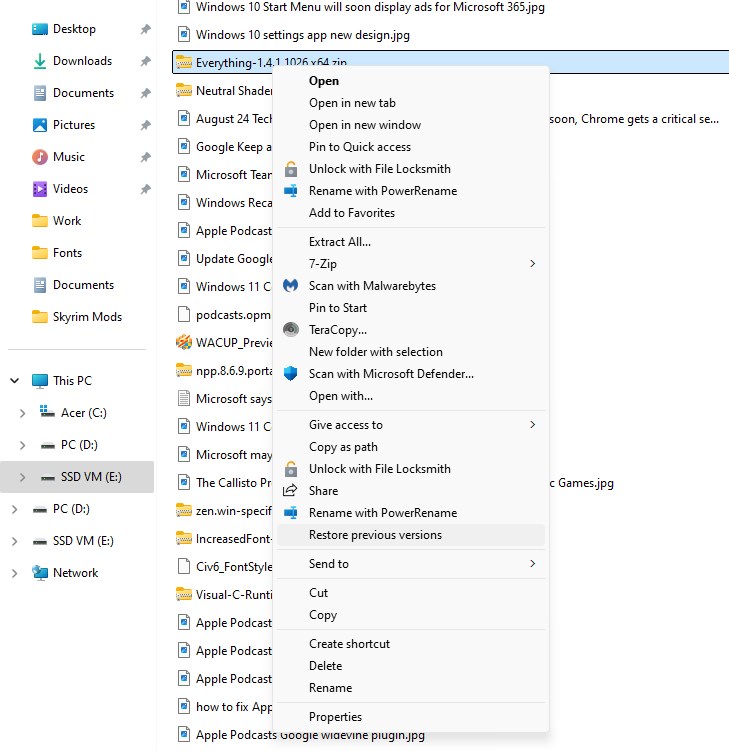Open the Network location icon in the sidebar
The image size is (729, 751).
40,573
